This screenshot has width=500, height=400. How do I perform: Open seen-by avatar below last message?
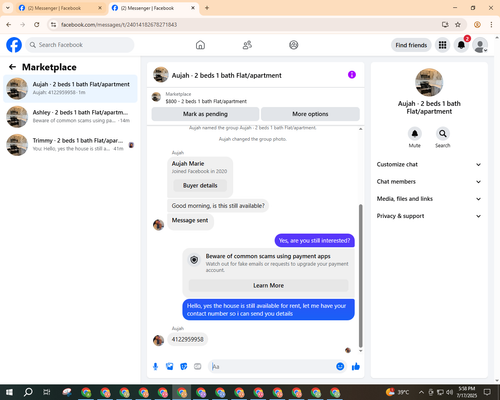[x=348, y=350]
